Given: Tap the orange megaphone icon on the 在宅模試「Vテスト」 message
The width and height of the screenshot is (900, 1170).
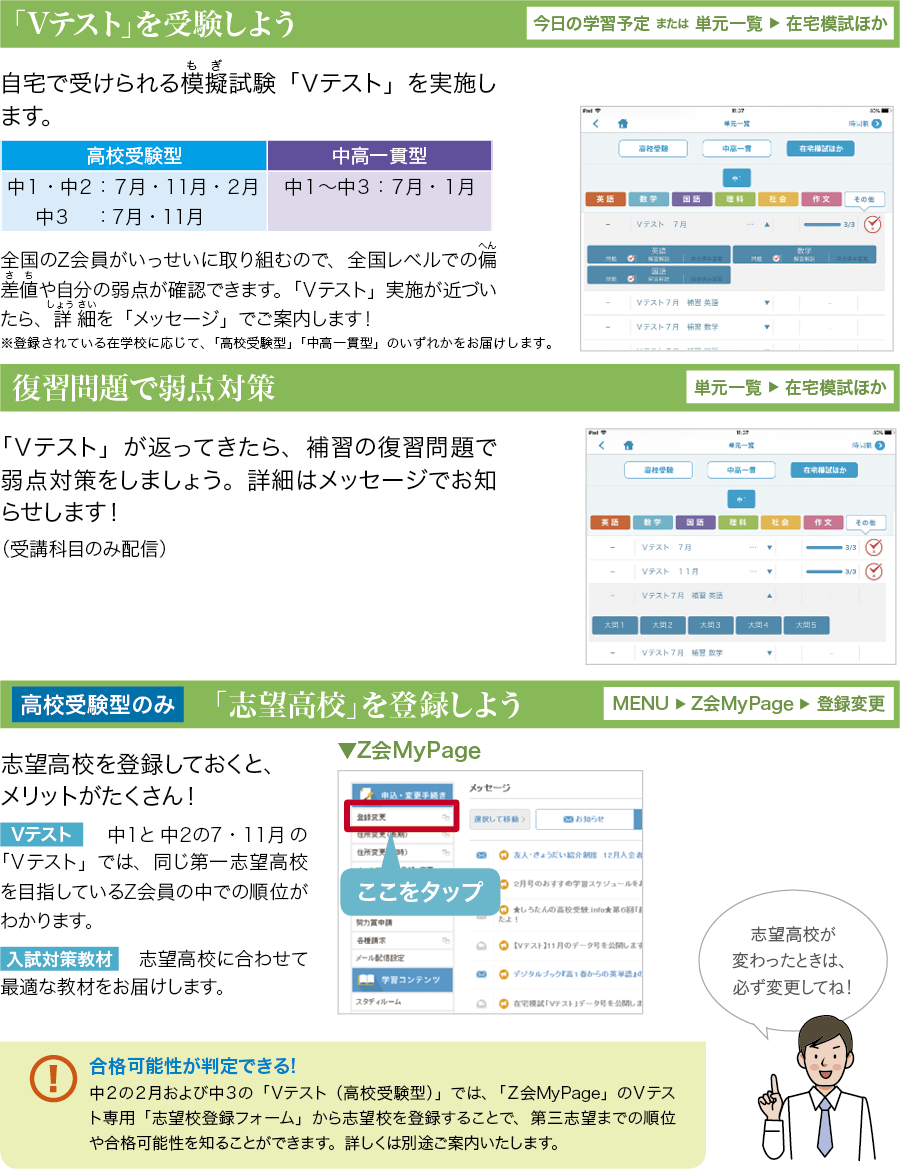Looking at the screenshot, I should pos(504,1004).
